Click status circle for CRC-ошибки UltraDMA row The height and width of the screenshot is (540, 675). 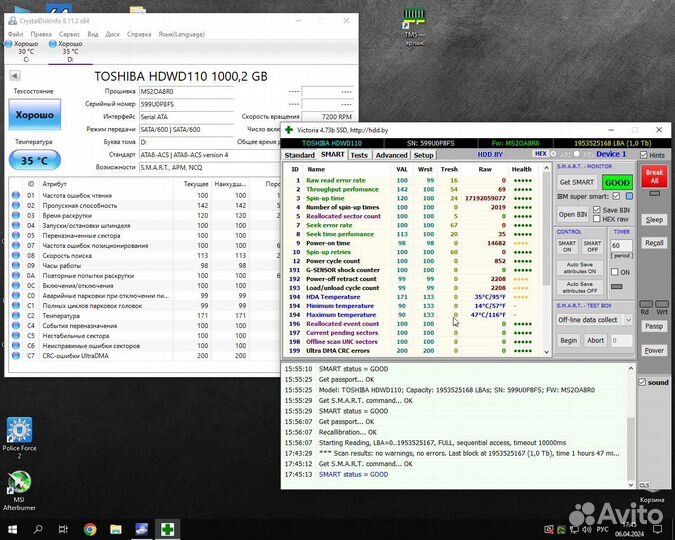(16, 355)
